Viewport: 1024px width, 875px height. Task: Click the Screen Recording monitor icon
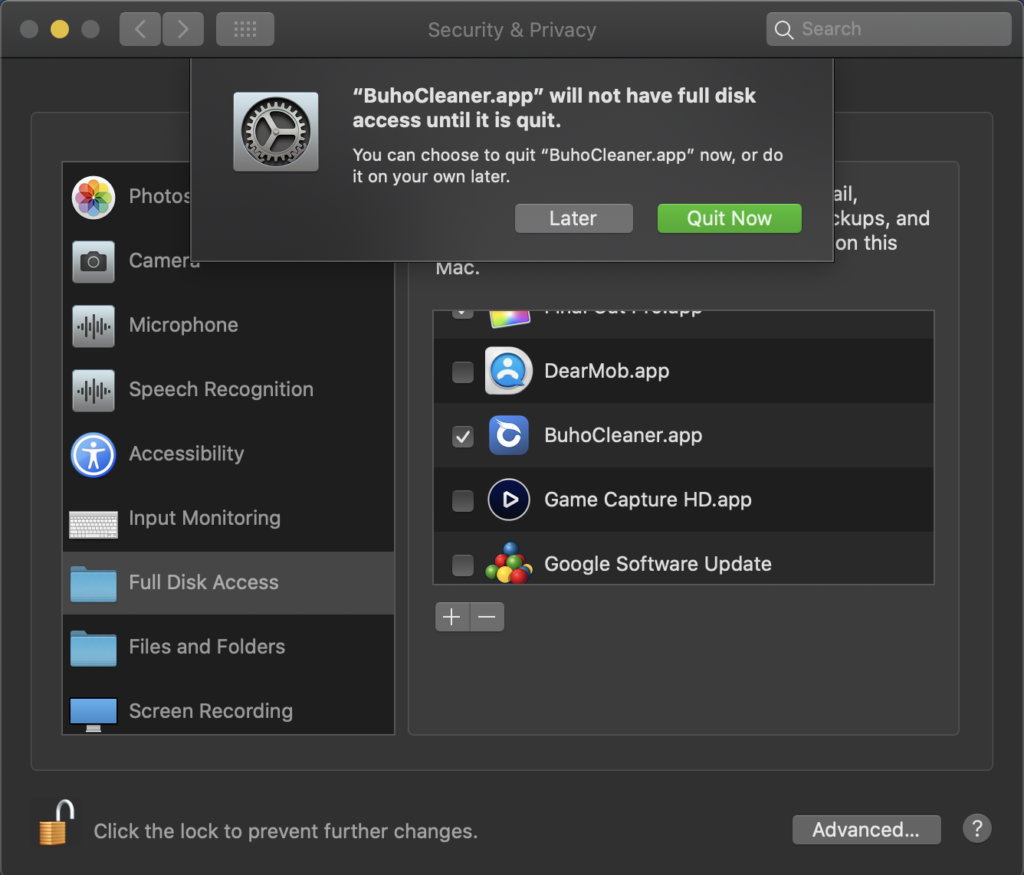click(93, 714)
